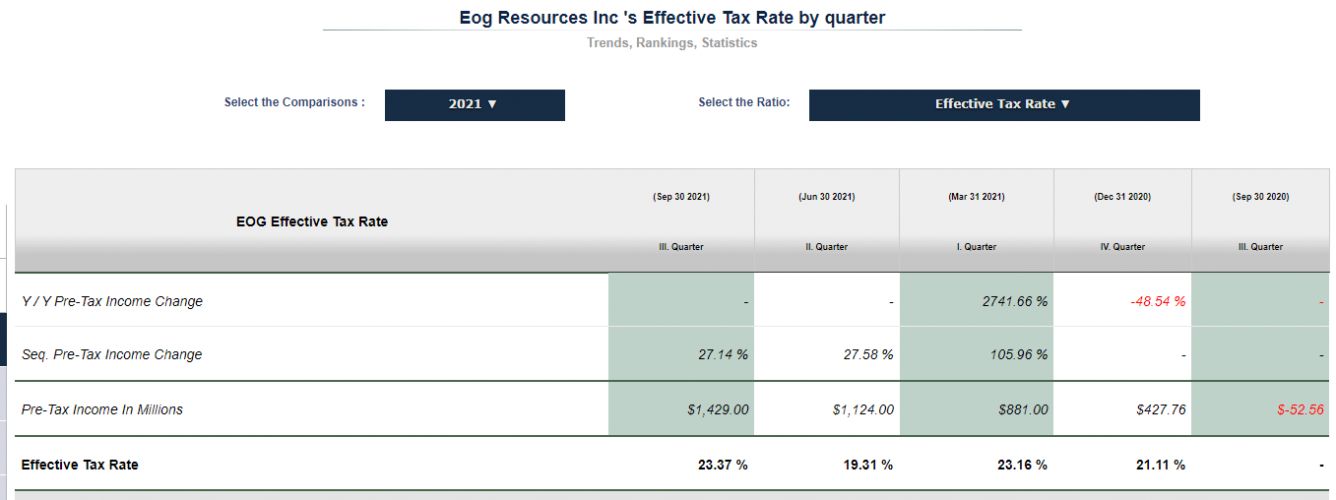Click the 19.31 % effective tax rate

click(868, 465)
